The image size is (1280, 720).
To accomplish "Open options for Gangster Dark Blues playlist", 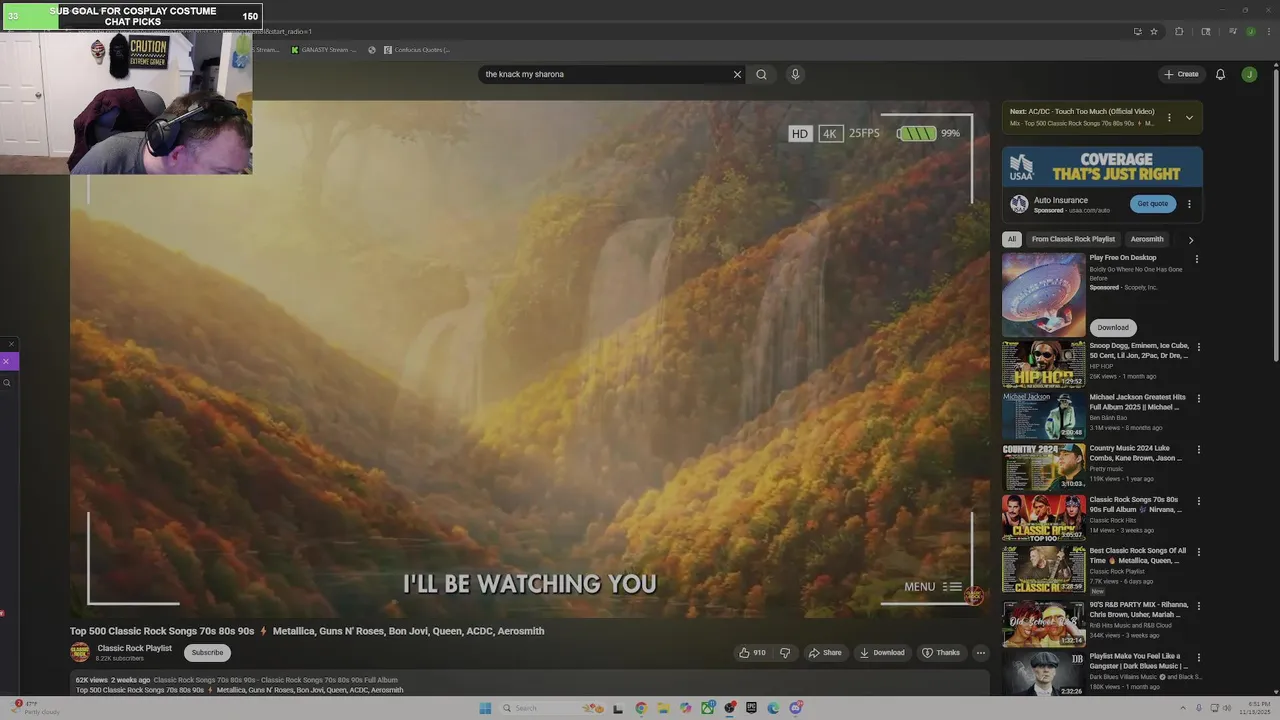I will point(1198,657).
